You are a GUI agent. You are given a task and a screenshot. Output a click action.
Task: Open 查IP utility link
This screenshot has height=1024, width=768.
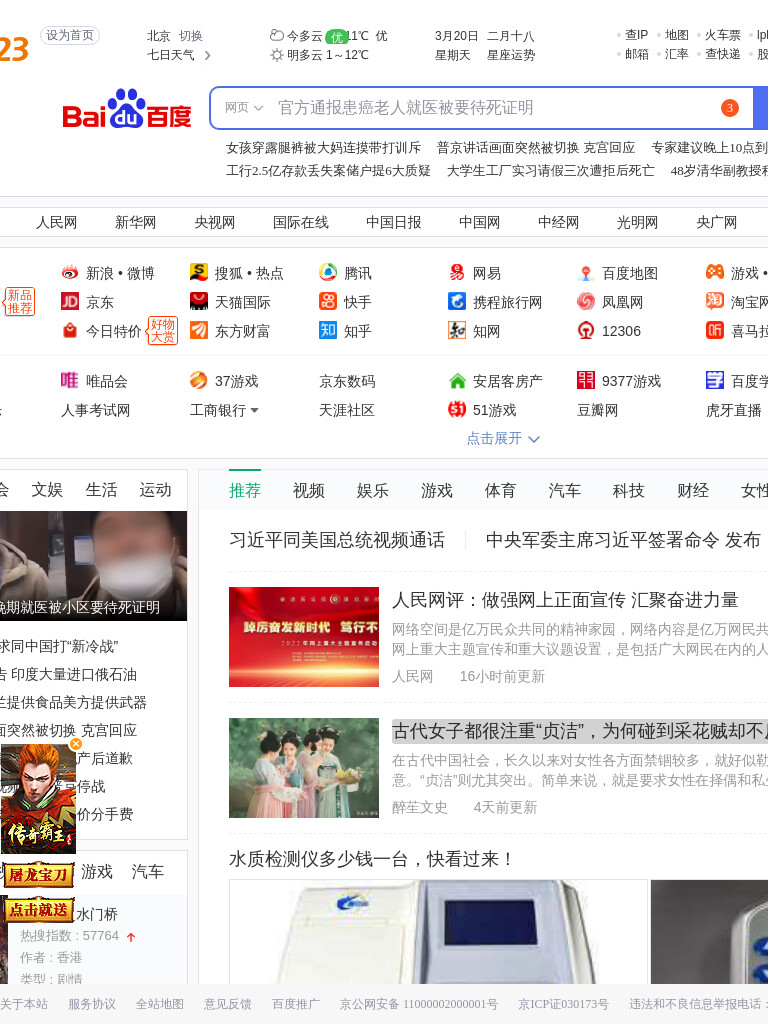(637, 35)
